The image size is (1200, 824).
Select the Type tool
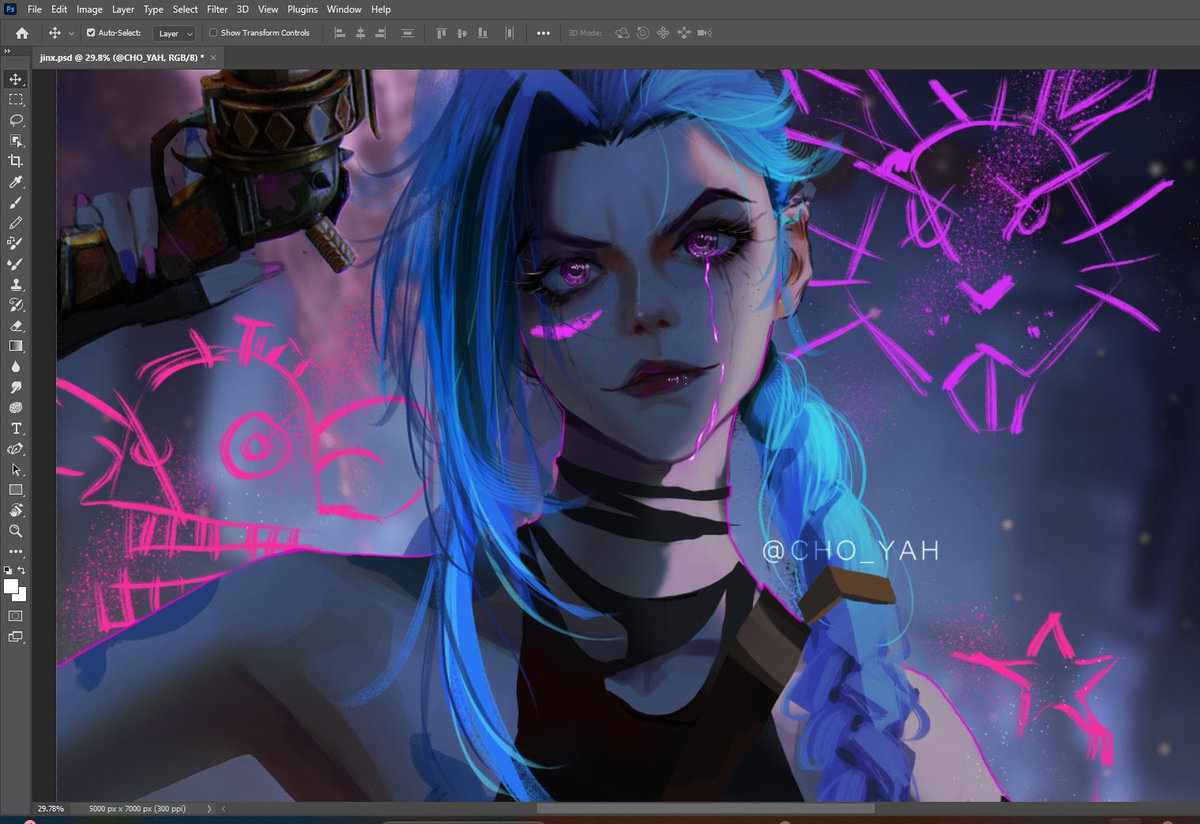(16, 428)
